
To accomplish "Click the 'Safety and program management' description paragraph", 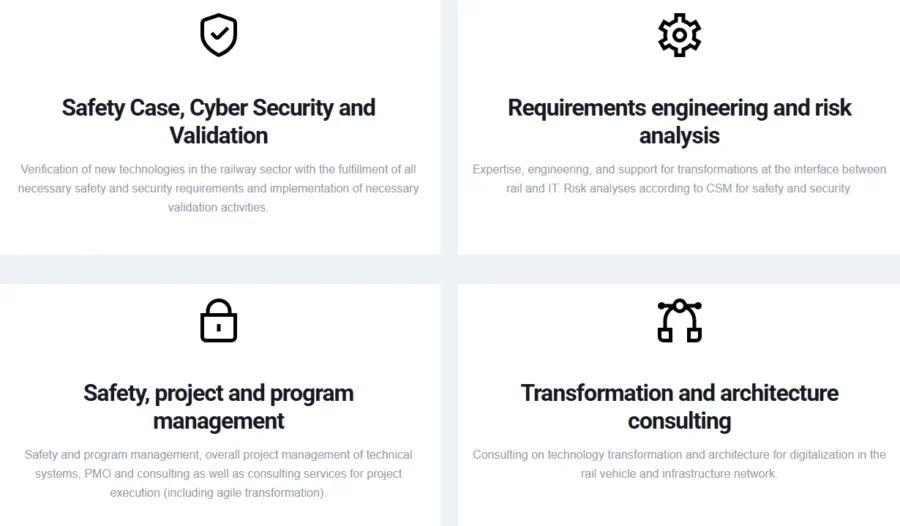I will [219, 474].
